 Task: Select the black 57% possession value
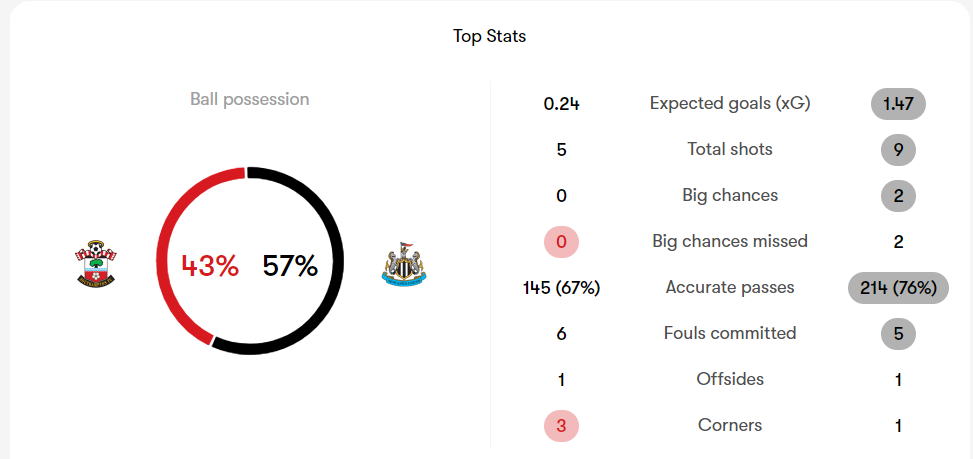pyautogui.click(x=290, y=265)
